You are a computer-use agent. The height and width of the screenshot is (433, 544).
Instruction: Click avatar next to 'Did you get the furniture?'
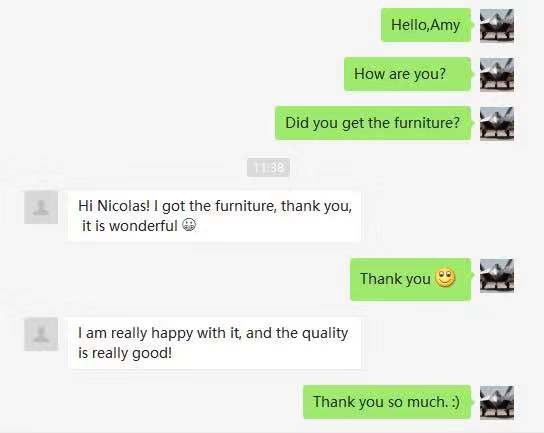click(x=497, y=124)
